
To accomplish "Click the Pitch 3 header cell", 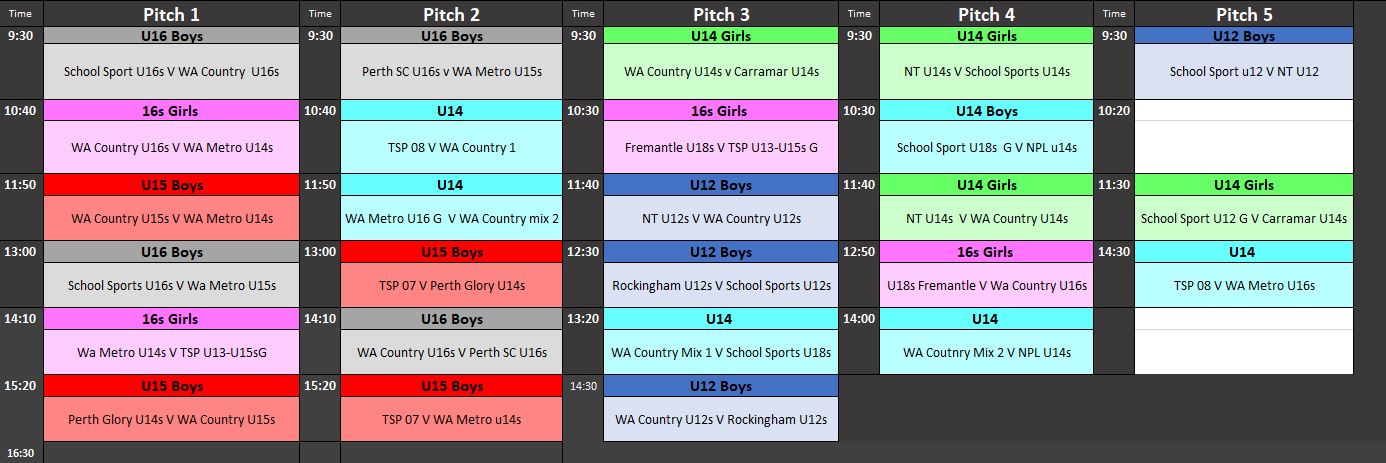I will click(721, 14).
